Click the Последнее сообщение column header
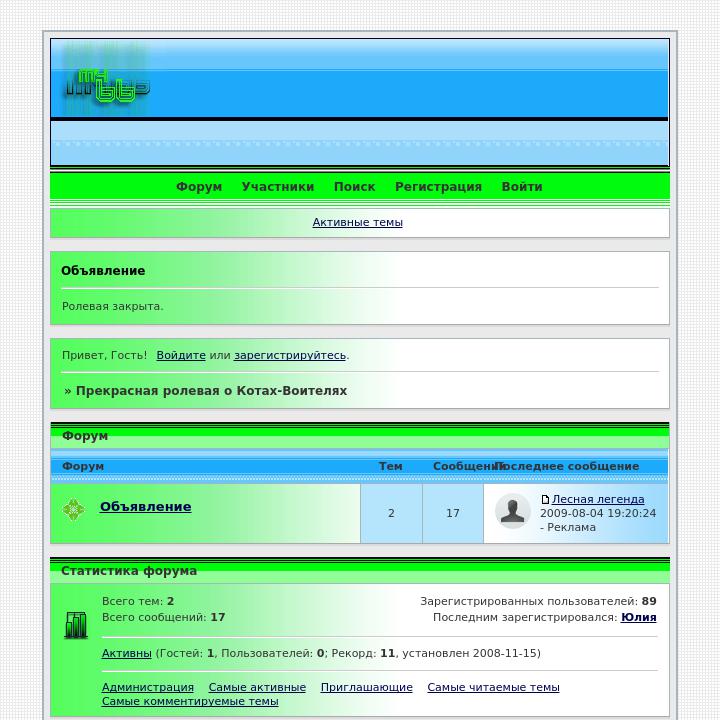The image size is (720, 720). coord(567,466)
